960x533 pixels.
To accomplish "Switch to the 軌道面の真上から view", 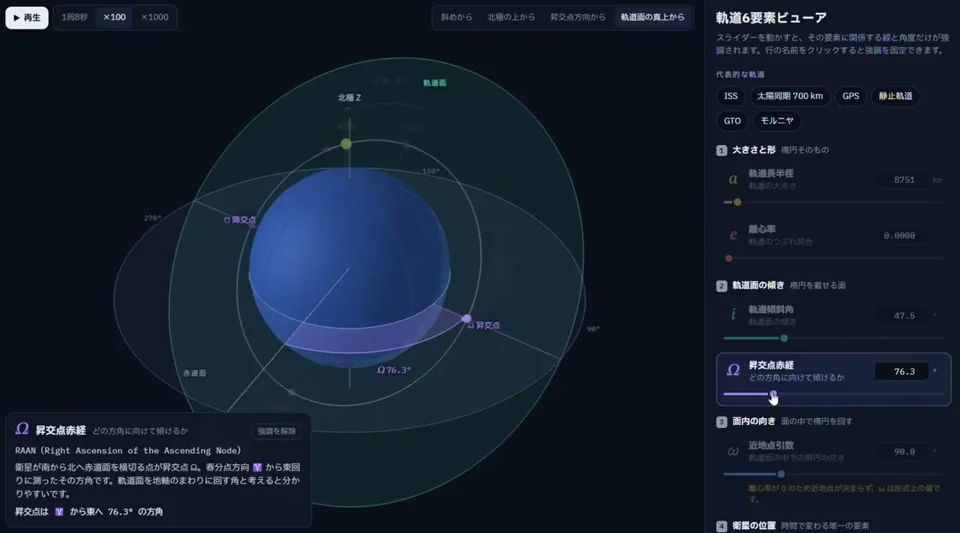I will coord(653,17).
